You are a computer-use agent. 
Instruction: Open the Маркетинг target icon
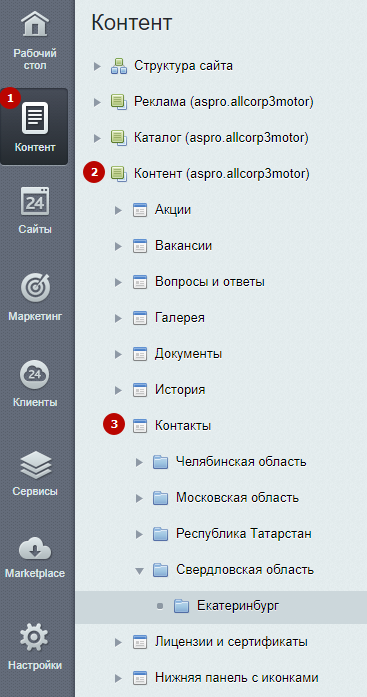click(x=35, y=288)
